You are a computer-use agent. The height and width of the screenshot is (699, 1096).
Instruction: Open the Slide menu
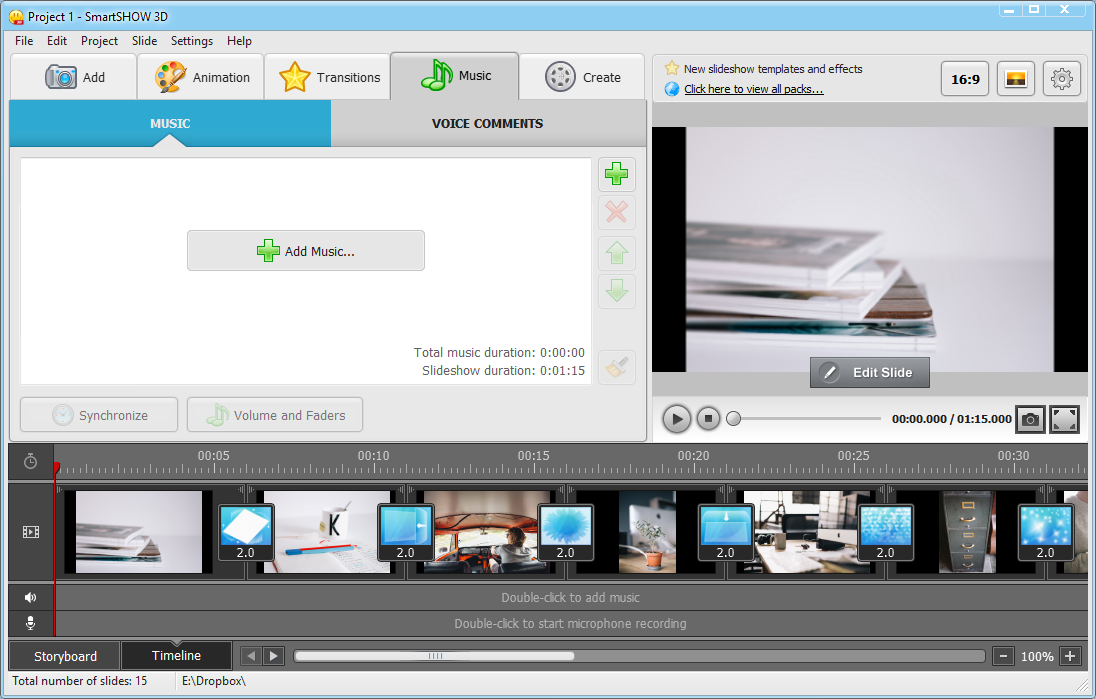click(x=144, y=41)
